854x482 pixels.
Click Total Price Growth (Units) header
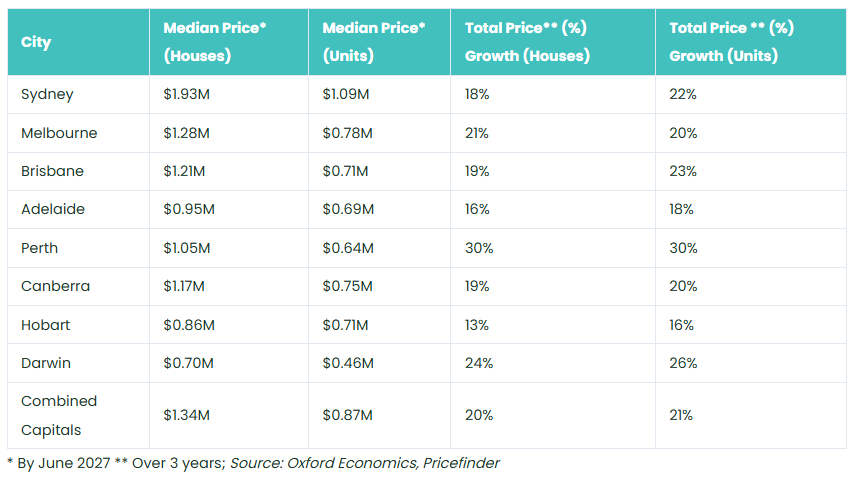pos(731,42)
